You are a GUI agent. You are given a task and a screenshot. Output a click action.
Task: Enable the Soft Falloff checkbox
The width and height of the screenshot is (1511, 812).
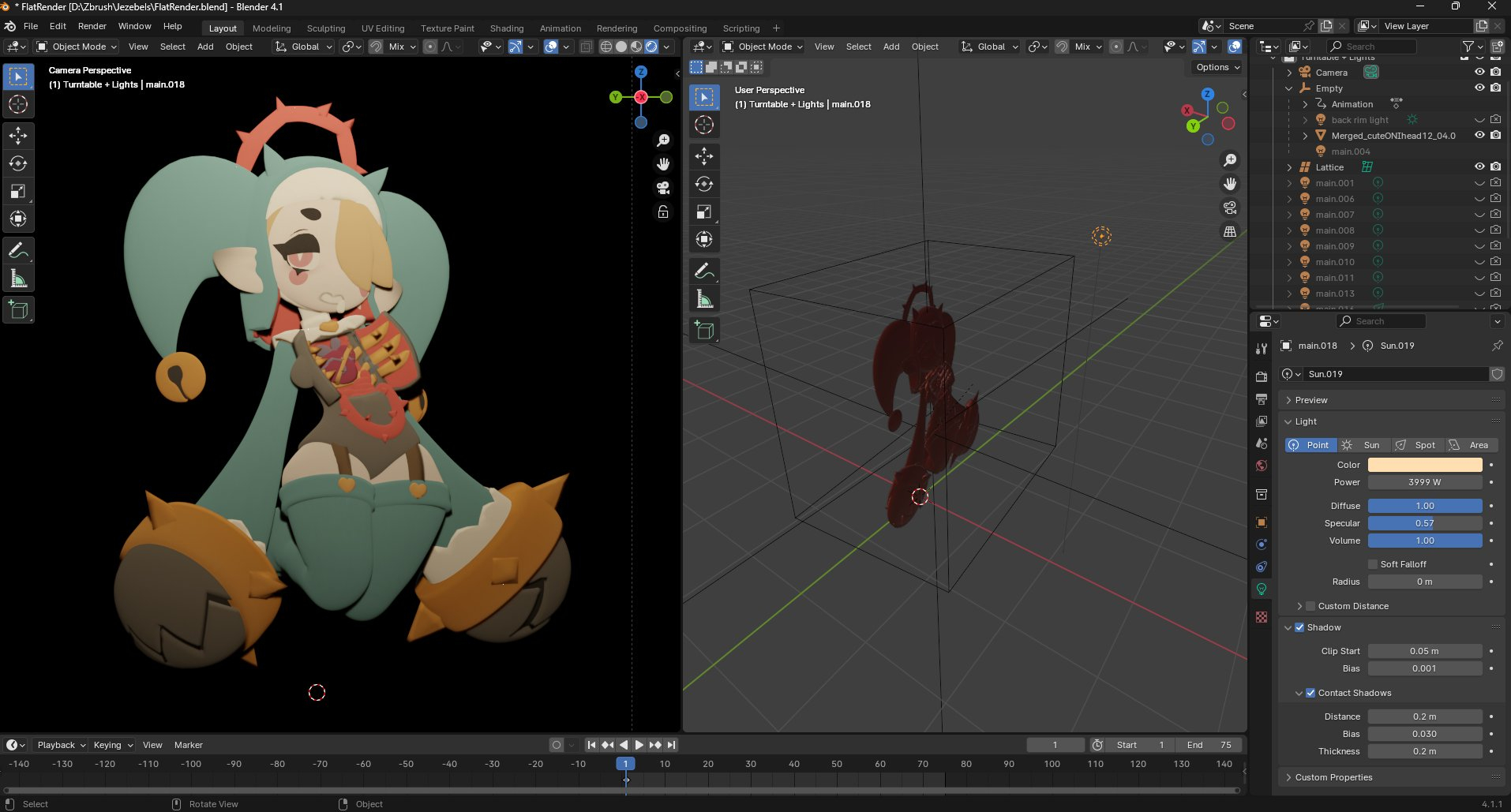click(1373, 564)
